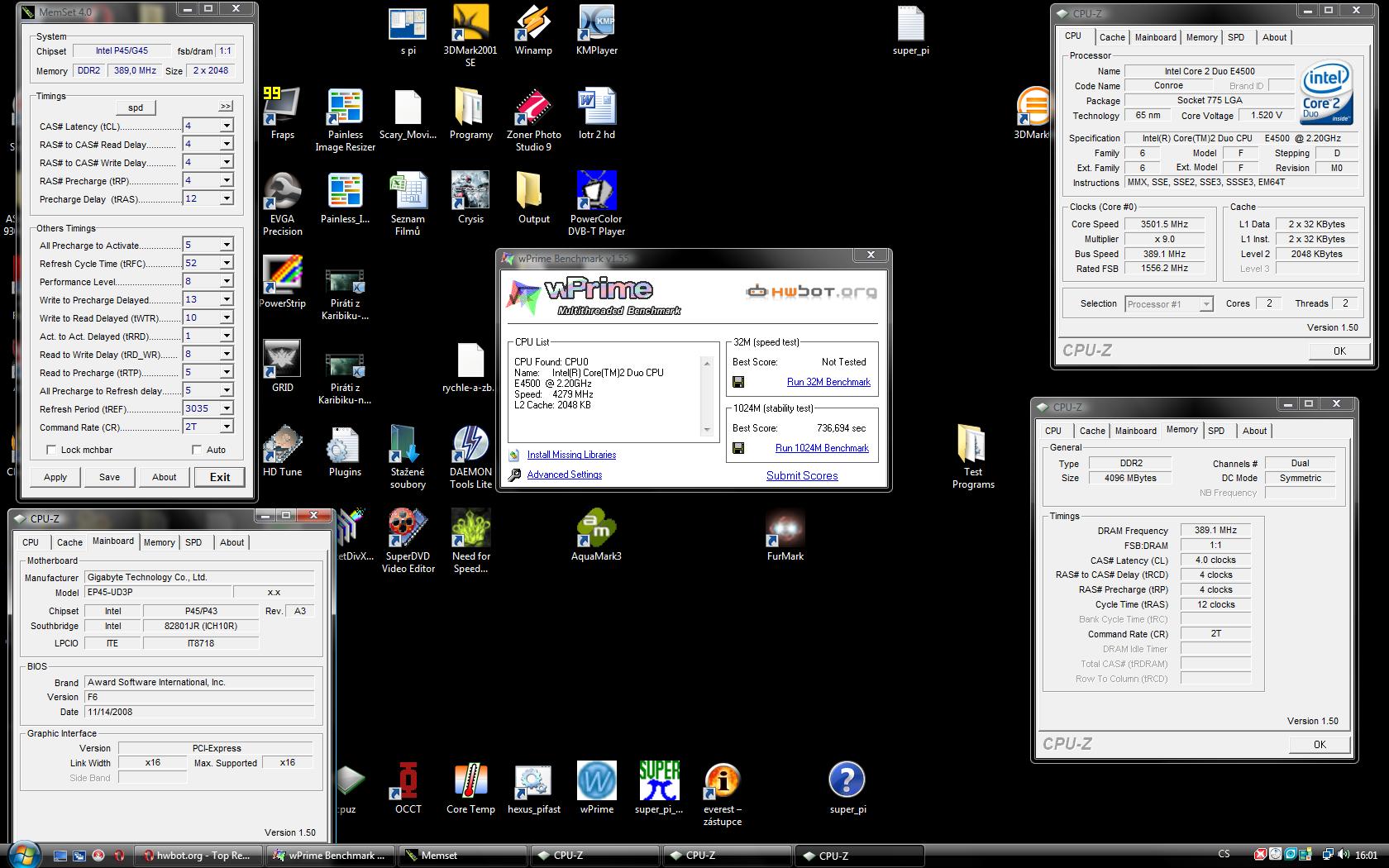
Task: Expand Write to Read Delayed (tWTR) dropdown
Action: coord(226,317)
